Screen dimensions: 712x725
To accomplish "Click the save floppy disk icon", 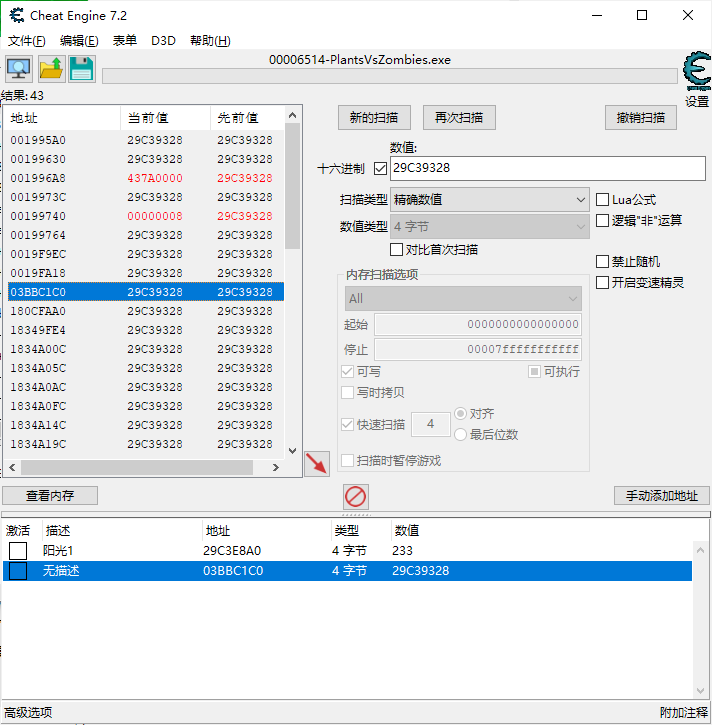I will coord(82,69).
